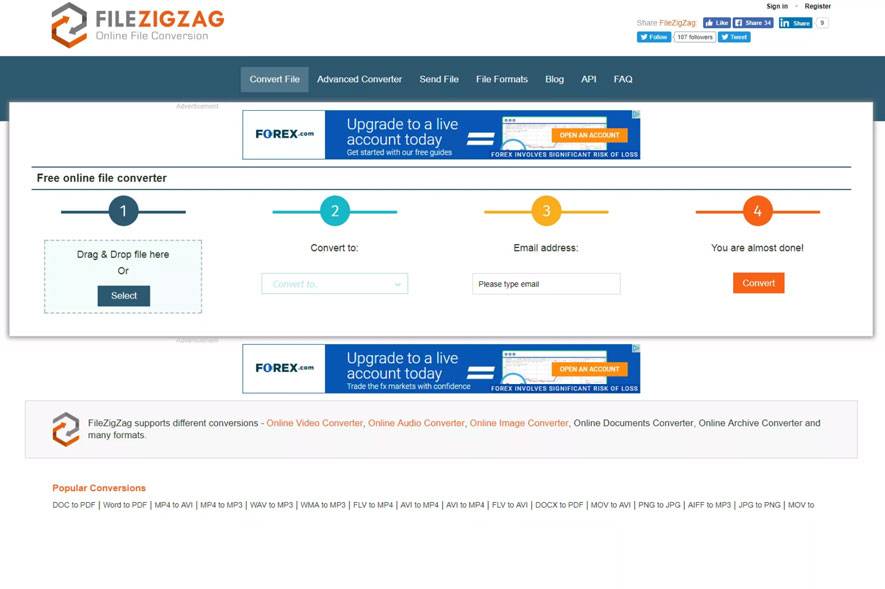Screen dimensions: 885x589
Task: Click the step 1 numbered circle
Action: 123,211
